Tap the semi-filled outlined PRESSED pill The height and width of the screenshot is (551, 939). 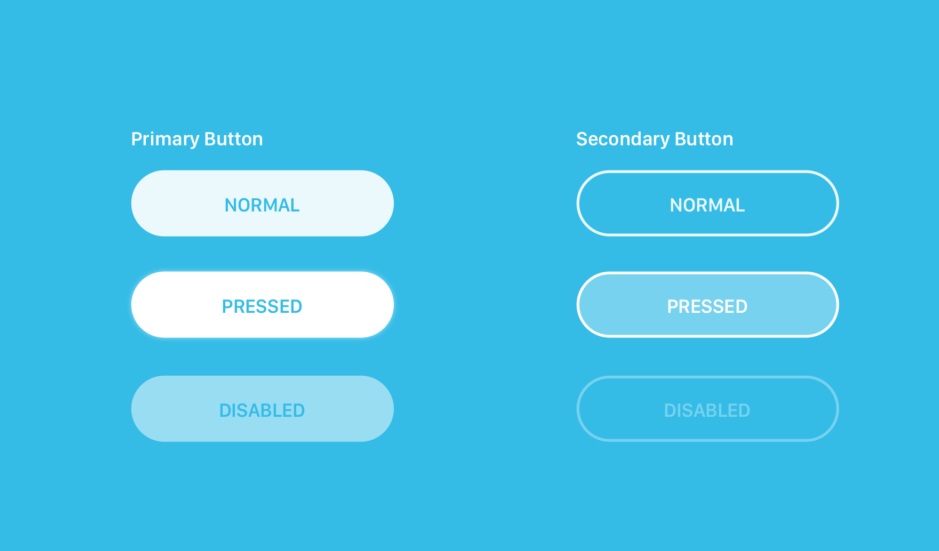pyautogui.click(x=707, y=305)
